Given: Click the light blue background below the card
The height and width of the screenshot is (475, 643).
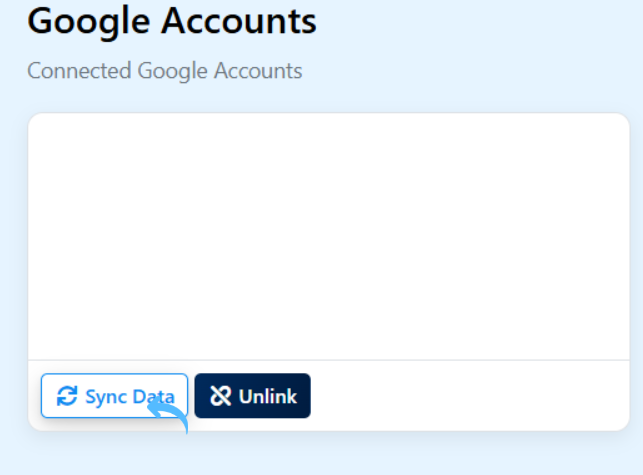Looking at the screenshot, I should pyautogui.click(x=328, y=455).
